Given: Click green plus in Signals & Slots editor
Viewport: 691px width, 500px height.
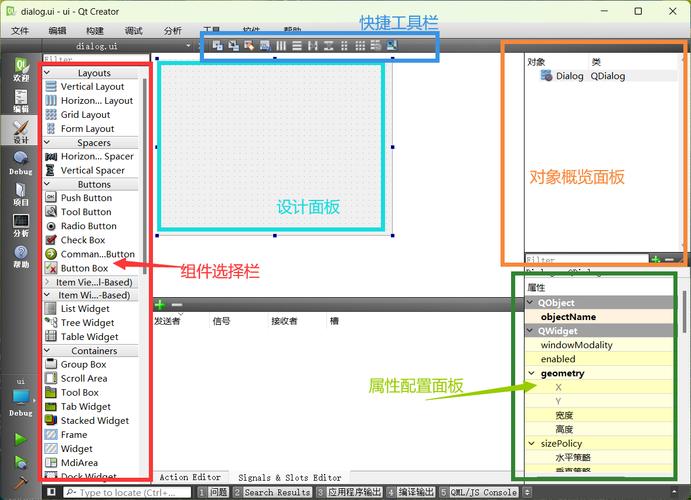Looking at the screenshot, I should tap(160, 304).
